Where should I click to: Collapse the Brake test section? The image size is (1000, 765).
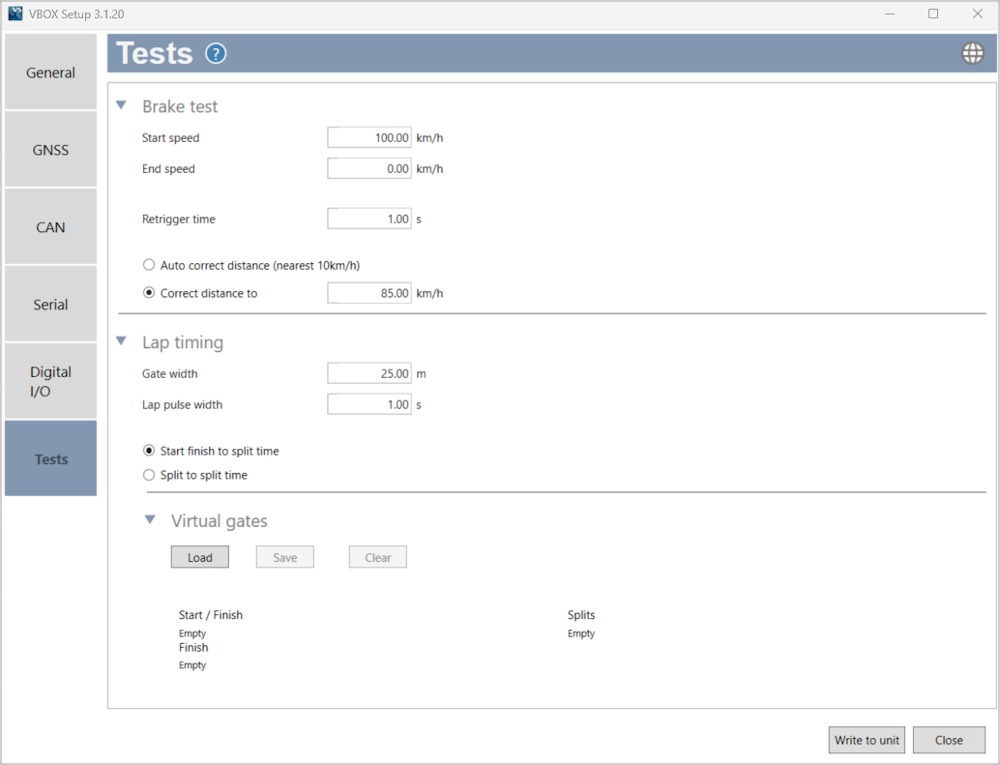(121, 105)
